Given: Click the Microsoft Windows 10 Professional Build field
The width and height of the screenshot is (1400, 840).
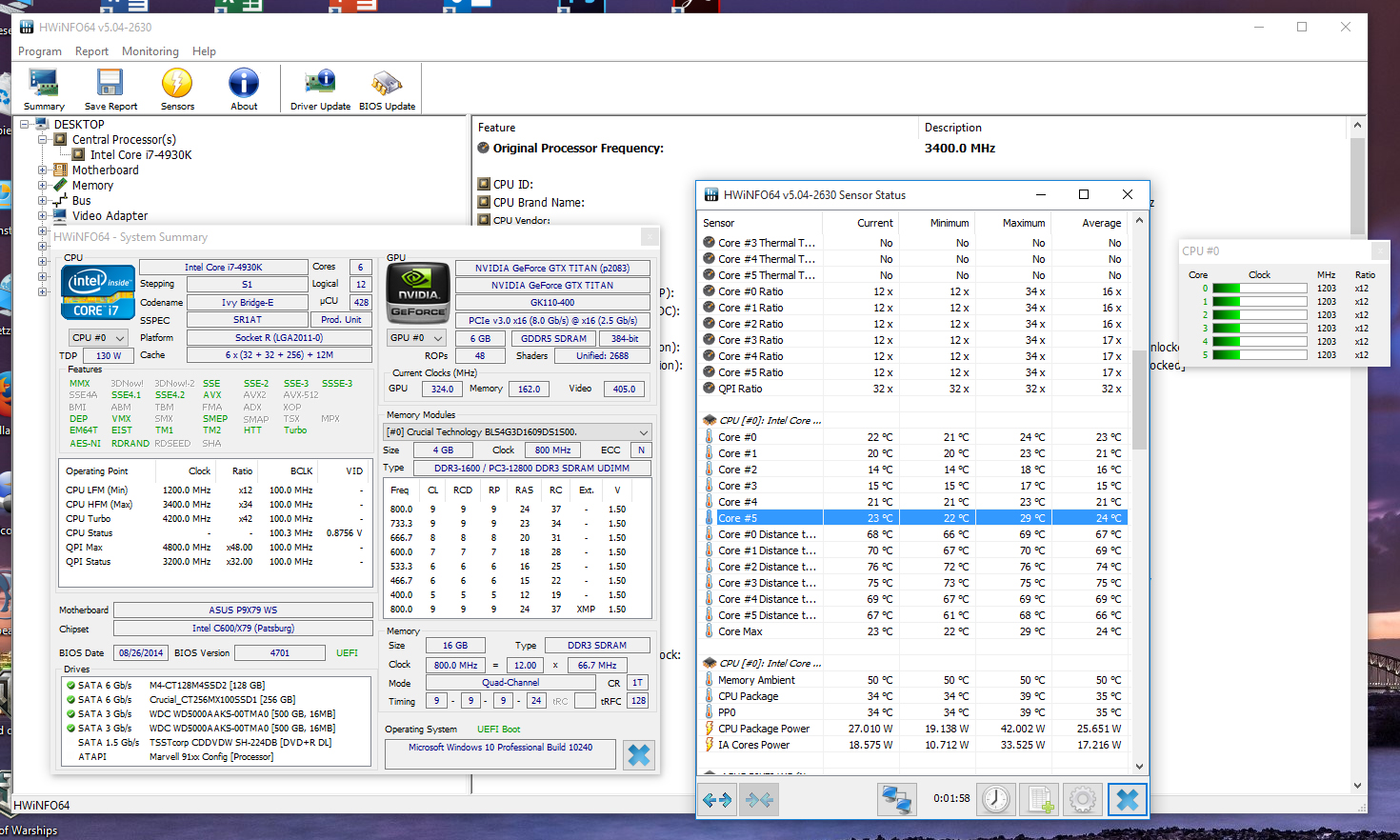Looking at the screenshot, I should [x=500, y=753].
